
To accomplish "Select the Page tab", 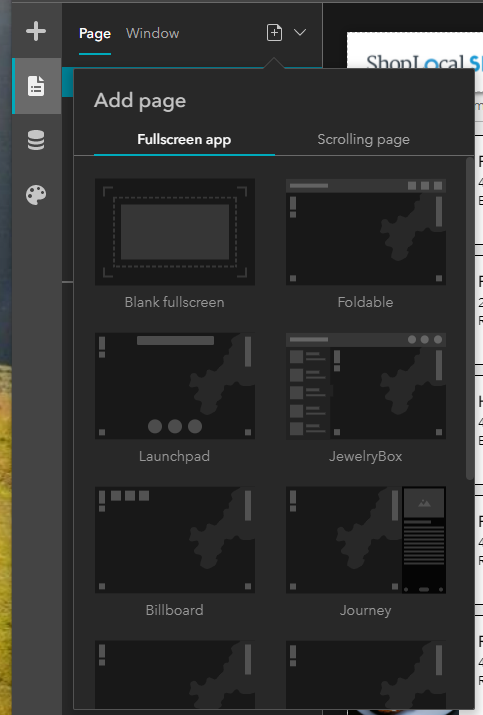I will pos(95,34).
